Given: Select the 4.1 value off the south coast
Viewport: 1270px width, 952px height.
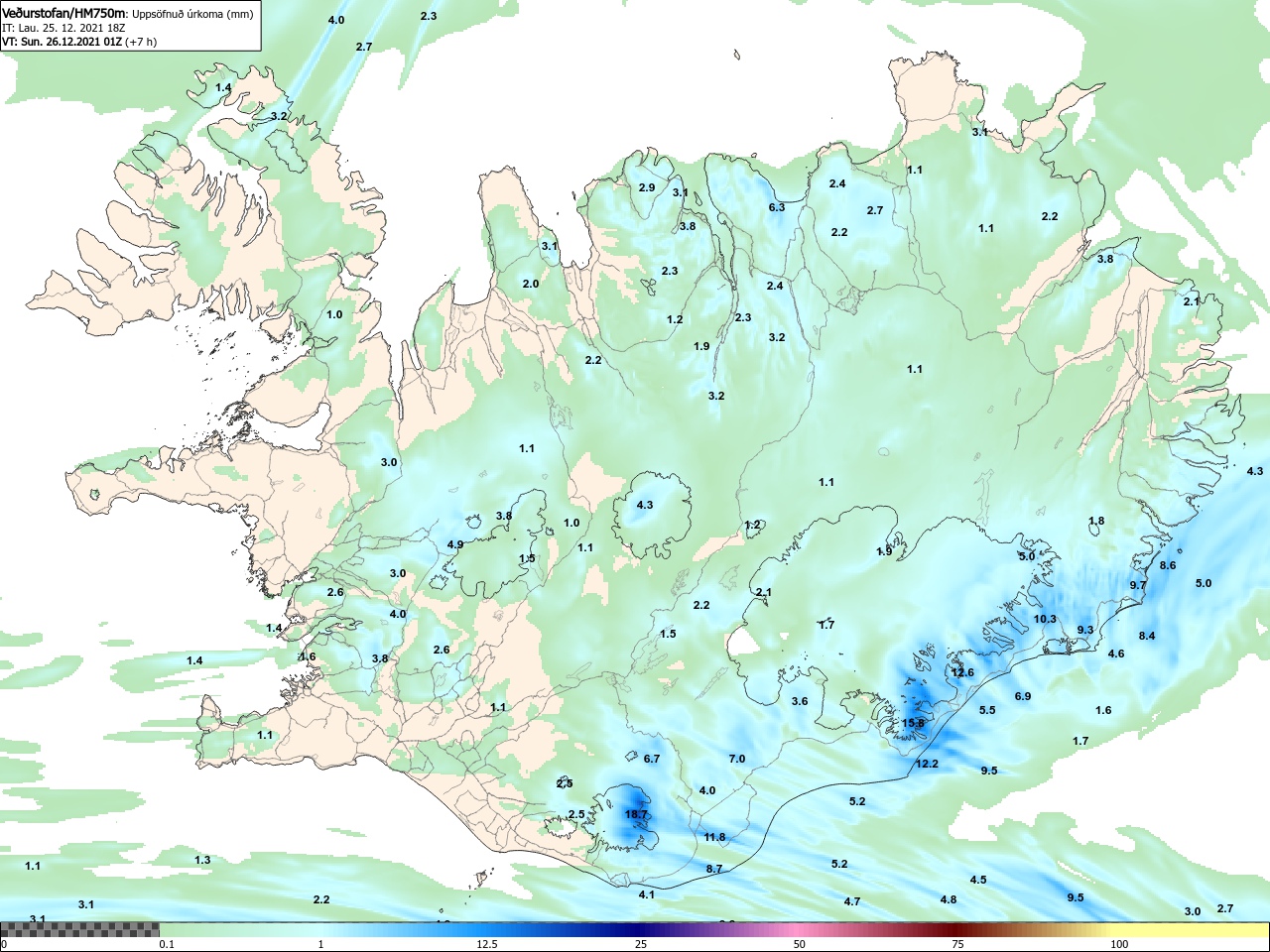Looking at the screenshot, I should (647, 895).
